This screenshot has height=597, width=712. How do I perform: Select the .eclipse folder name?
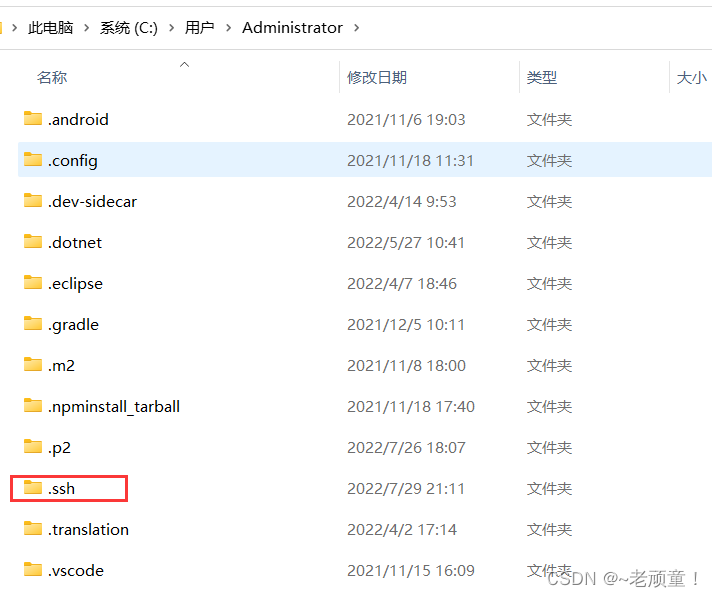click(75, 284)
